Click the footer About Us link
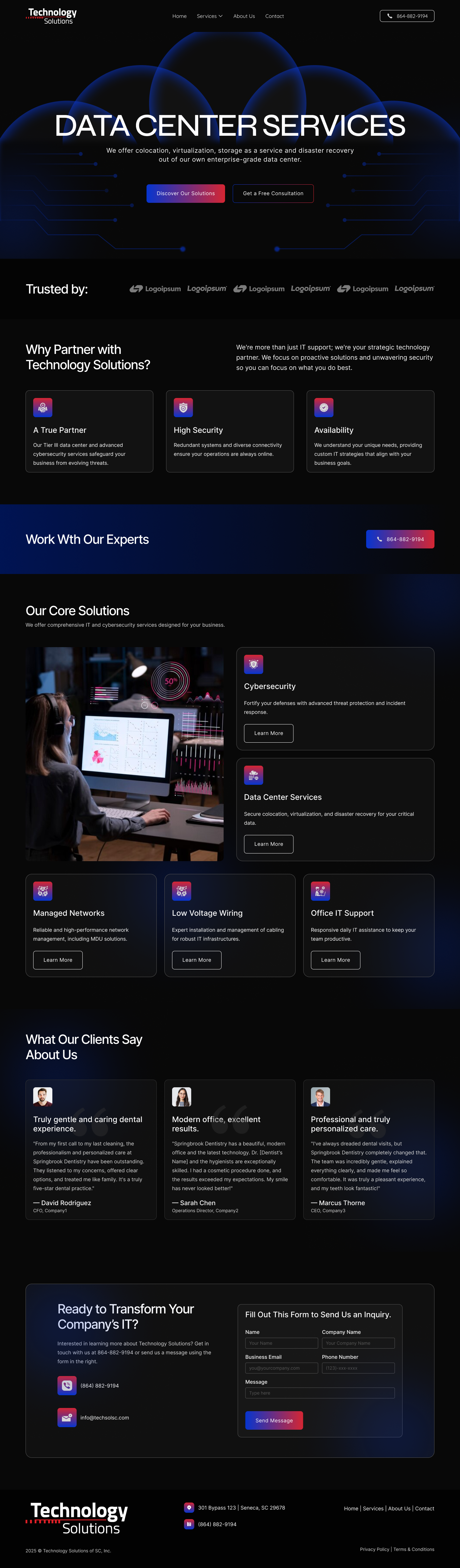 click(x=399, y=1508)
